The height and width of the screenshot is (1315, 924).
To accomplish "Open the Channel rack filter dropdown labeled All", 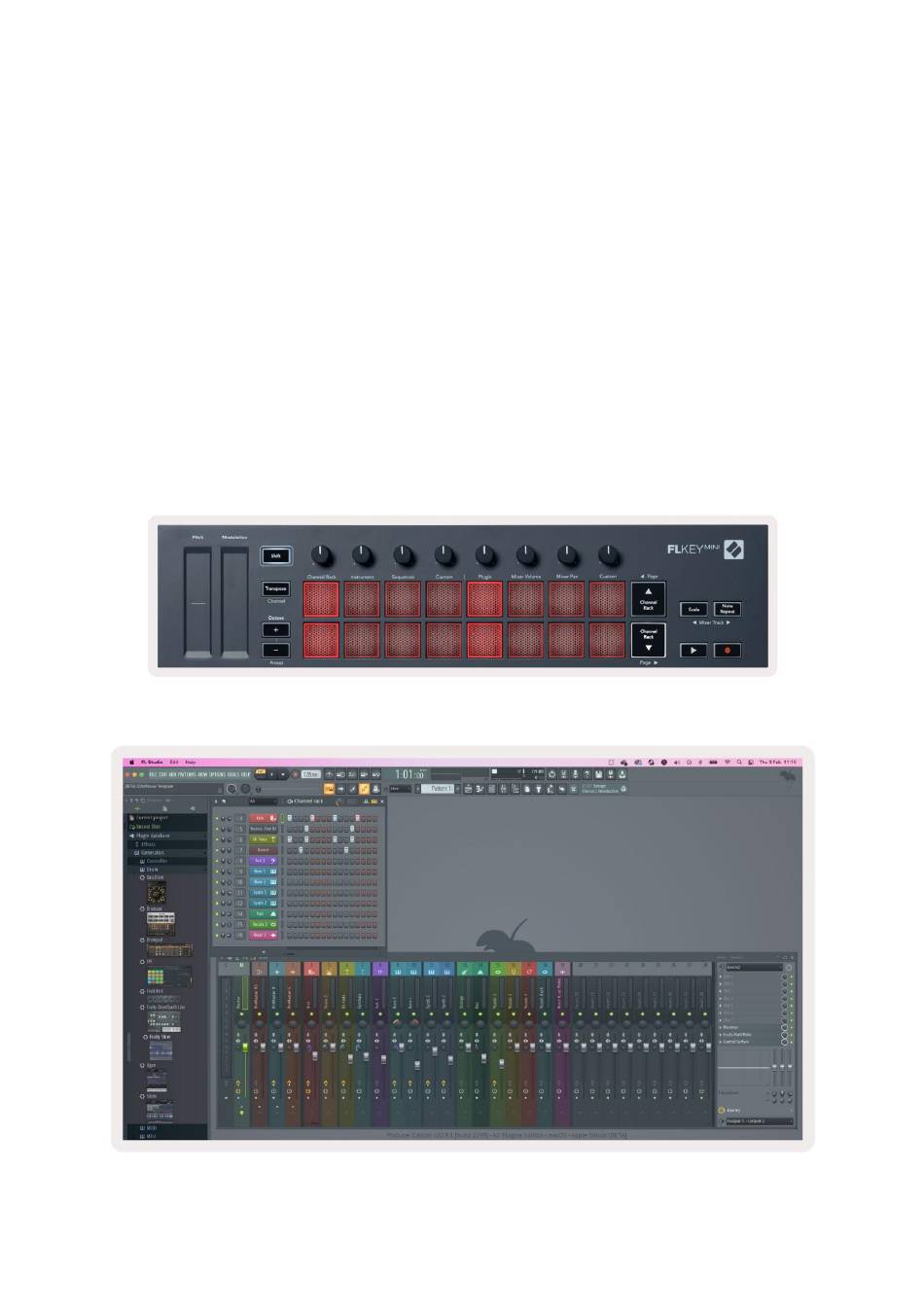I will [261, 802].
